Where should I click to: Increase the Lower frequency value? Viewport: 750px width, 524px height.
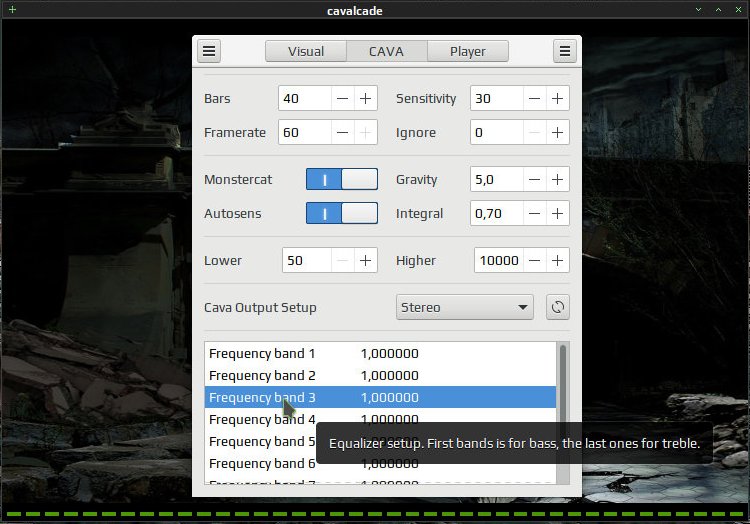click(x=365, y=261)
